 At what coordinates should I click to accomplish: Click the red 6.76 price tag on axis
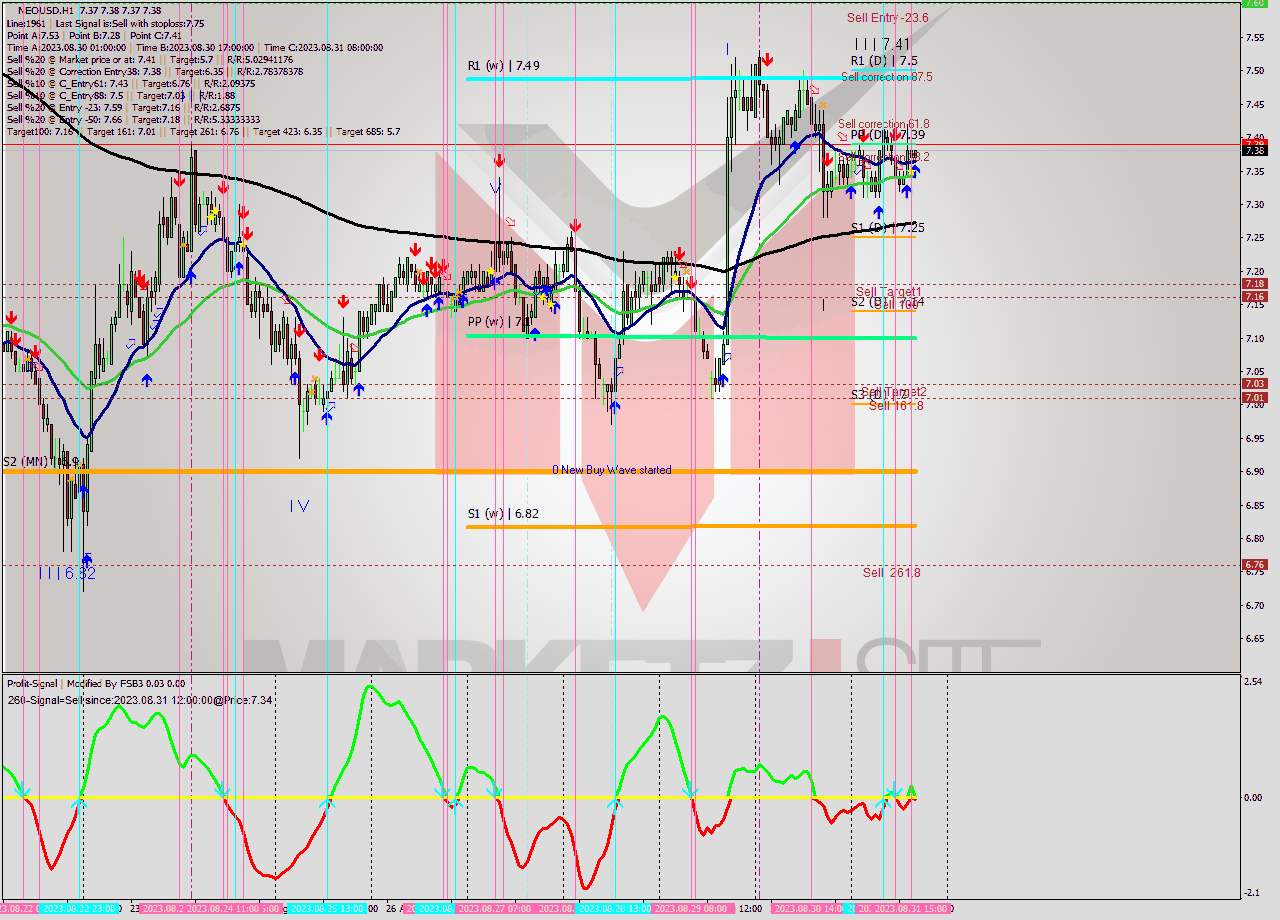[1254, 565]
